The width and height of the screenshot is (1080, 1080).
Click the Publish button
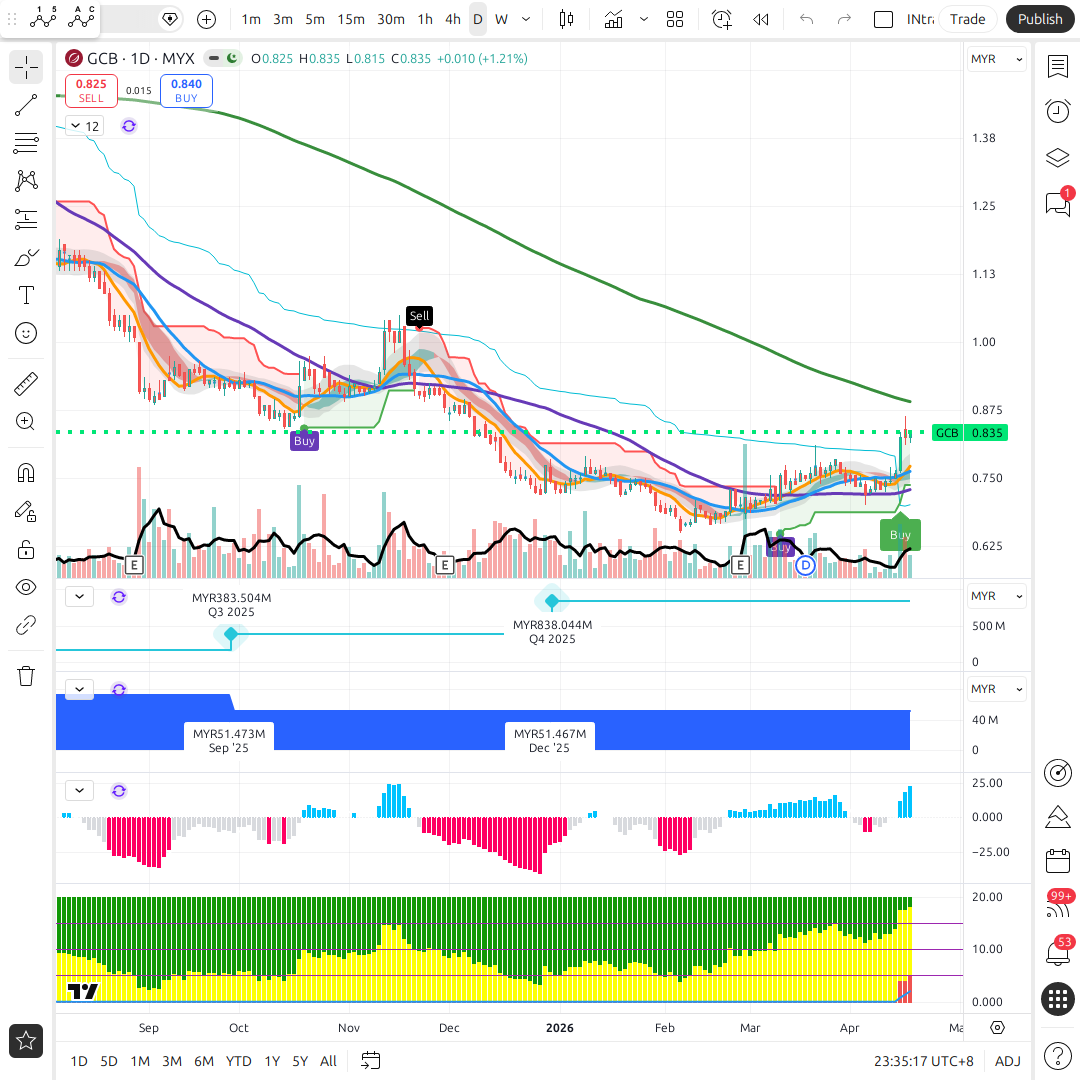click(x=1040, y=19)
